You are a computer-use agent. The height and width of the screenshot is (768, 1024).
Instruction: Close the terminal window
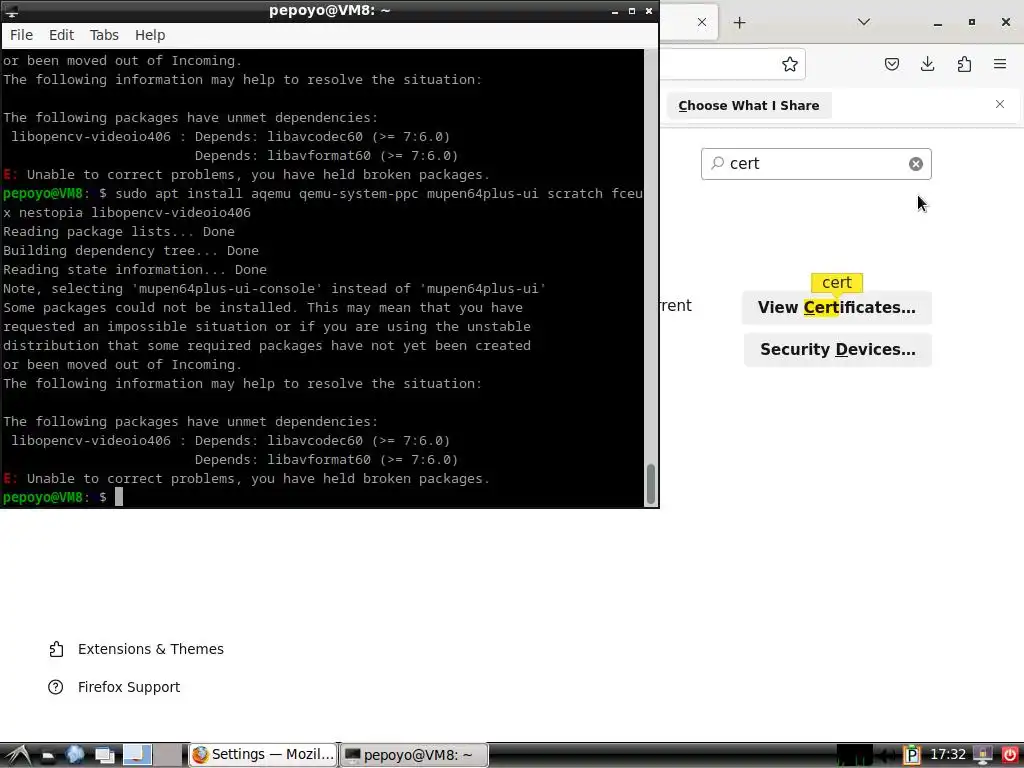648,11
